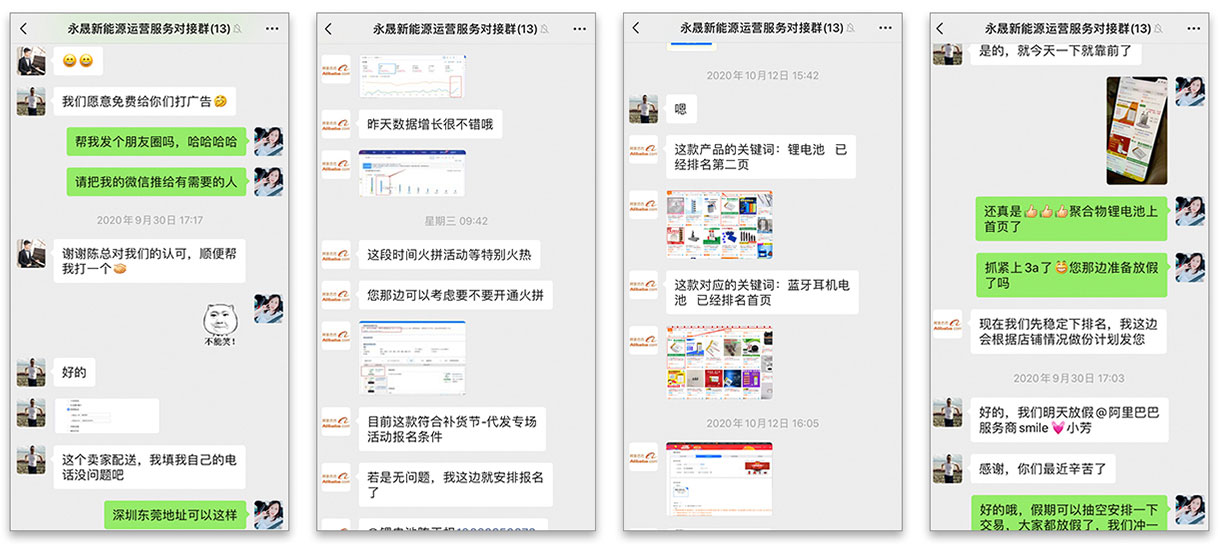The width and height of the screenshot is (1220, 544).
Task: Open the product grid image below 已经排名第二页
Action: (719, 225)
